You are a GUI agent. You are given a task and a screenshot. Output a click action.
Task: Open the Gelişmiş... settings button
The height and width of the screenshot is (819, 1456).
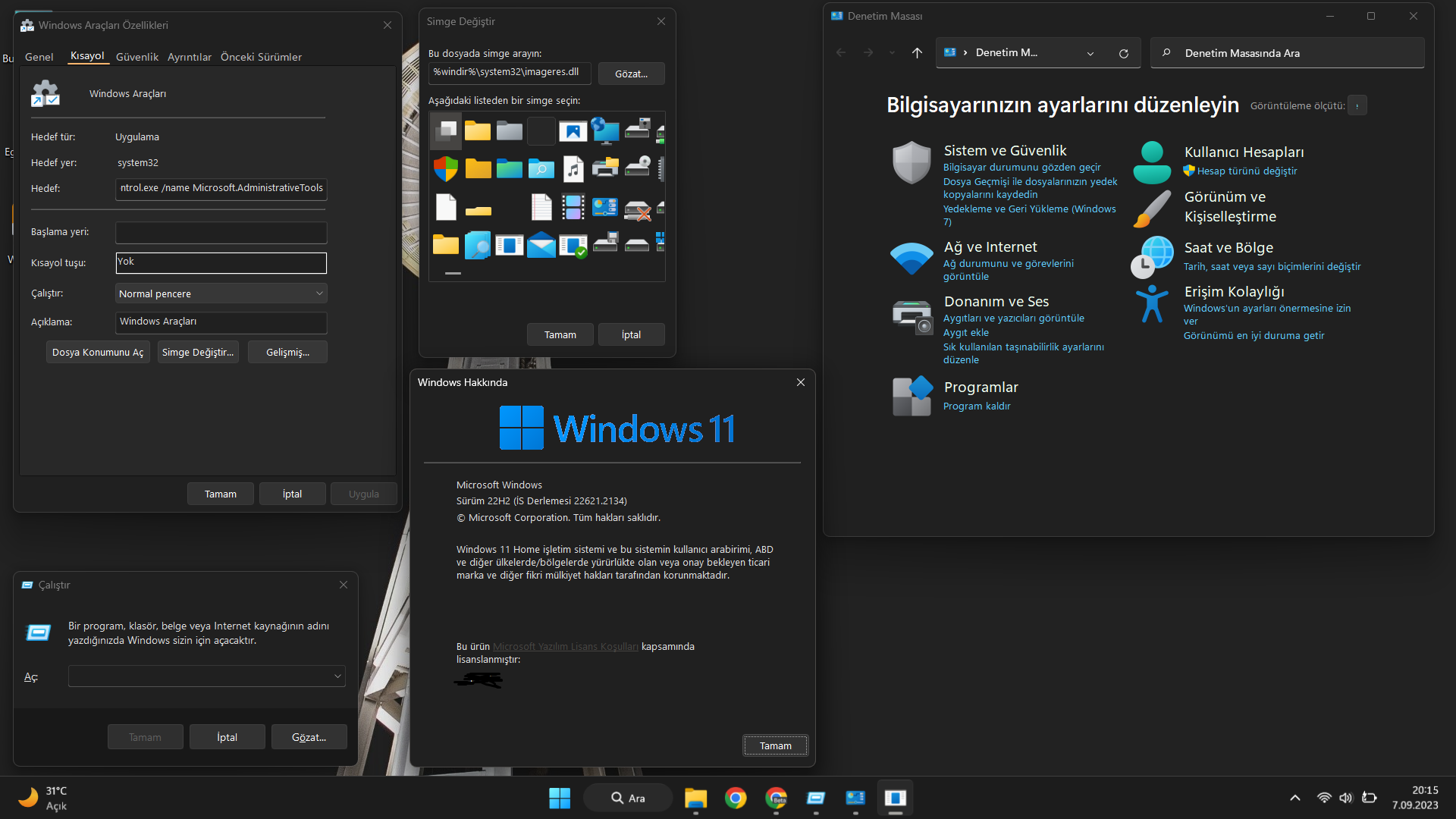[x=288, y=352]
